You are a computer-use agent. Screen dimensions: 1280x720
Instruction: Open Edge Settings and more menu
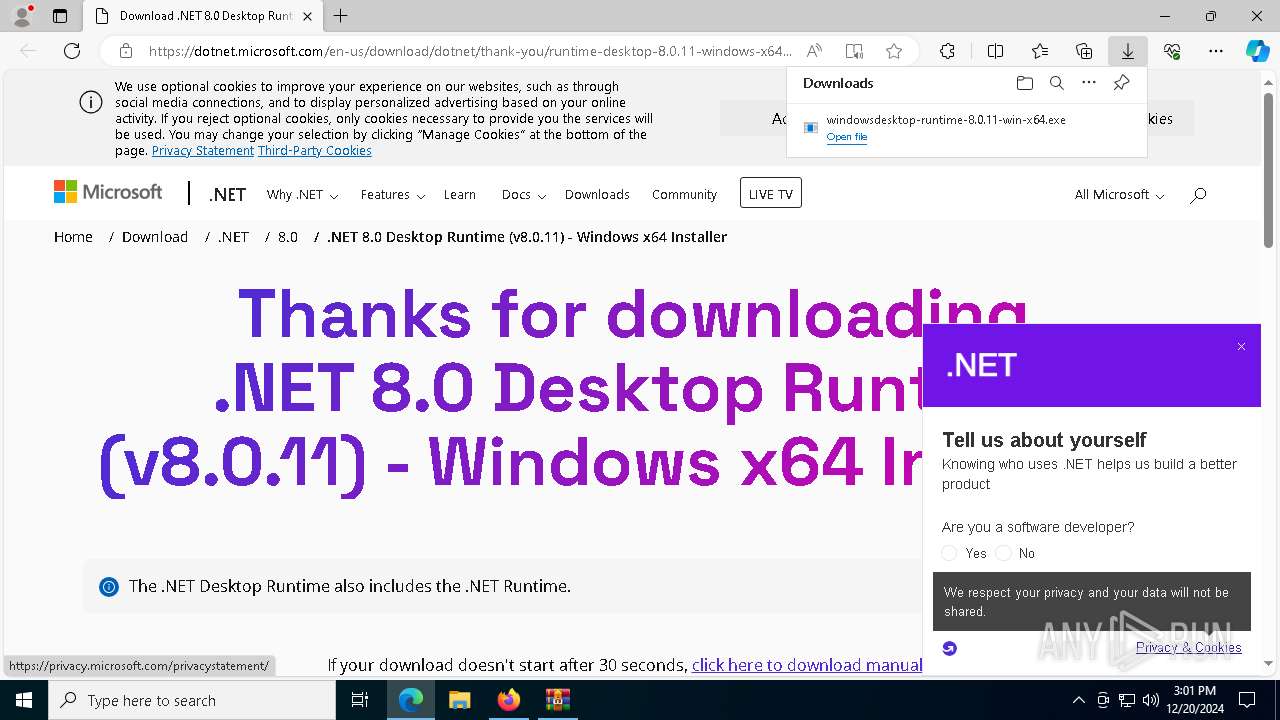[x=1216, y=51]
